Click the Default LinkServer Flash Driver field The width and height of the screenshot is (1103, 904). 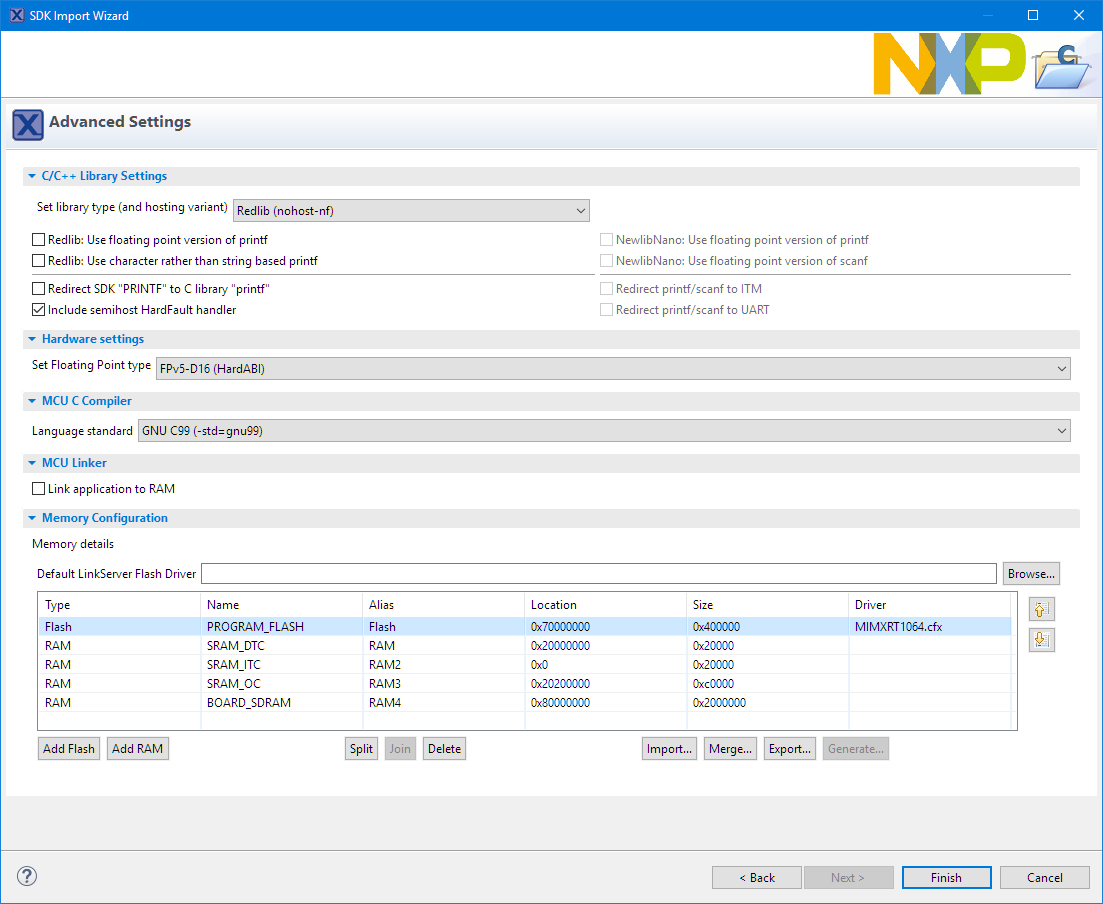click(598, 574)
